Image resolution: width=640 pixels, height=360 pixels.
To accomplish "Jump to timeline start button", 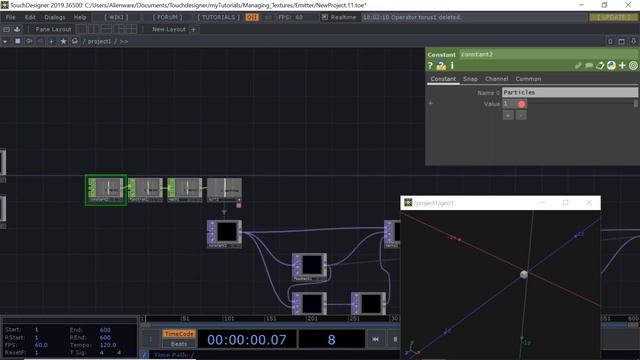I will click(x=376, y=339).
